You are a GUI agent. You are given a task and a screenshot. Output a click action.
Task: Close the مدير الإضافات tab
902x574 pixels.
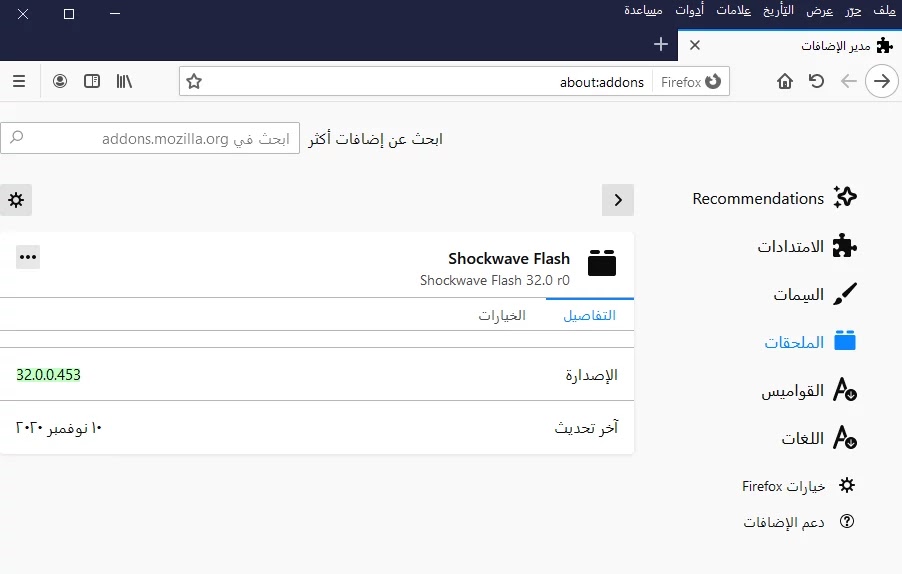tap(695, 45)
